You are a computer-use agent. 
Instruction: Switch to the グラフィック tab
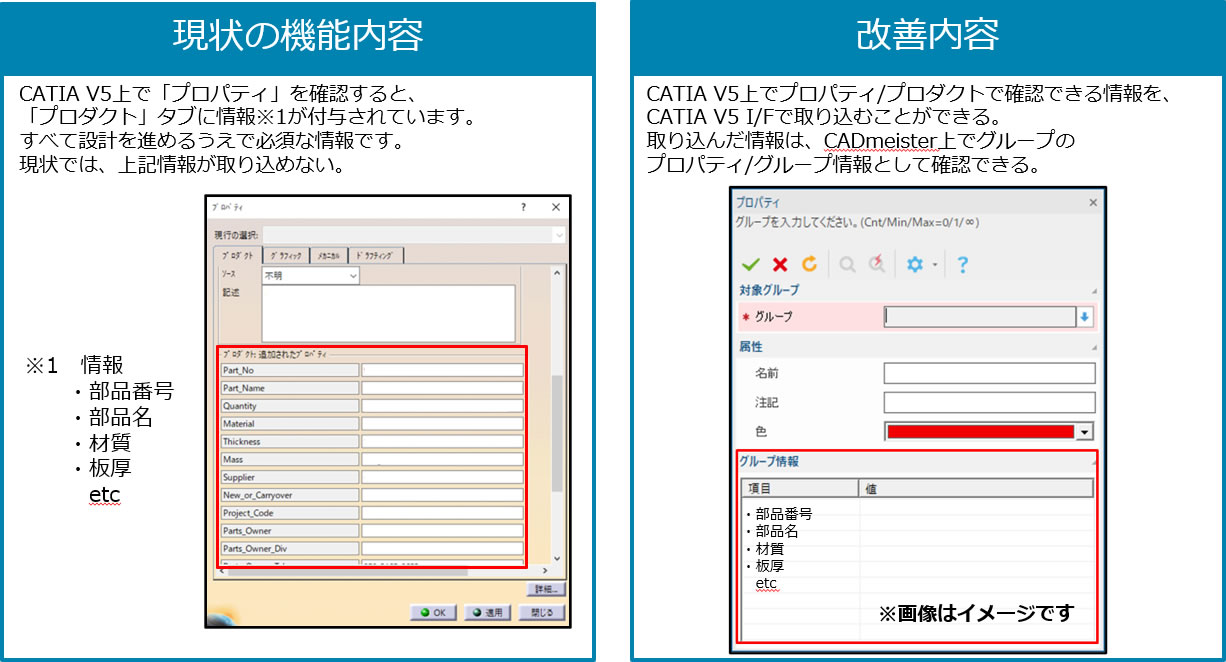tap(286, 255)
